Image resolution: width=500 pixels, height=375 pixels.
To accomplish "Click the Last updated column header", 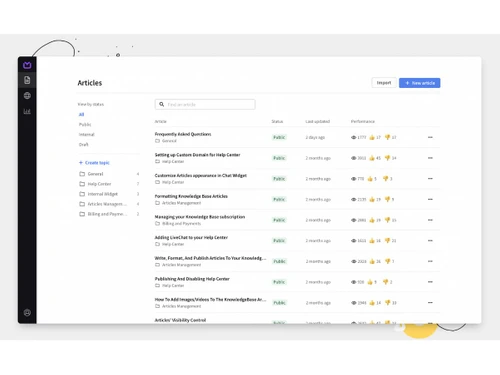I will click(x=318, y=121).
